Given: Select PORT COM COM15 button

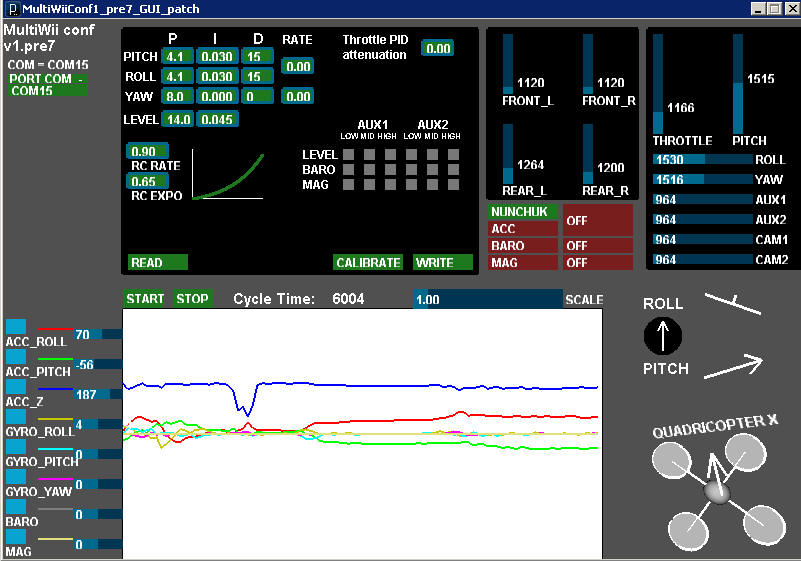Looking at the screenshot, I should pyautogui.click(x=47, y=85).
